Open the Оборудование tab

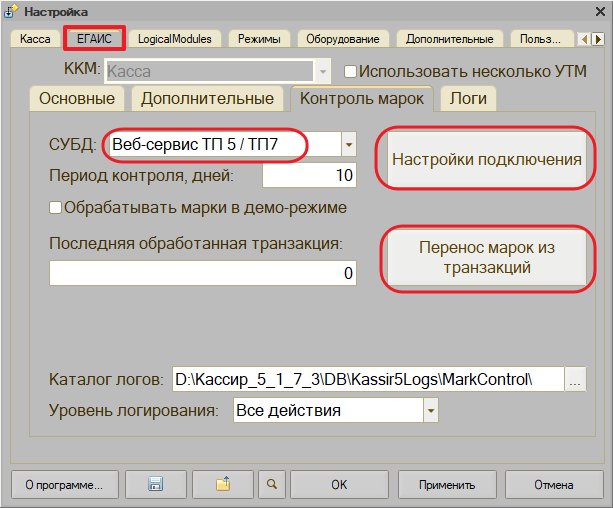coord(343,39)
